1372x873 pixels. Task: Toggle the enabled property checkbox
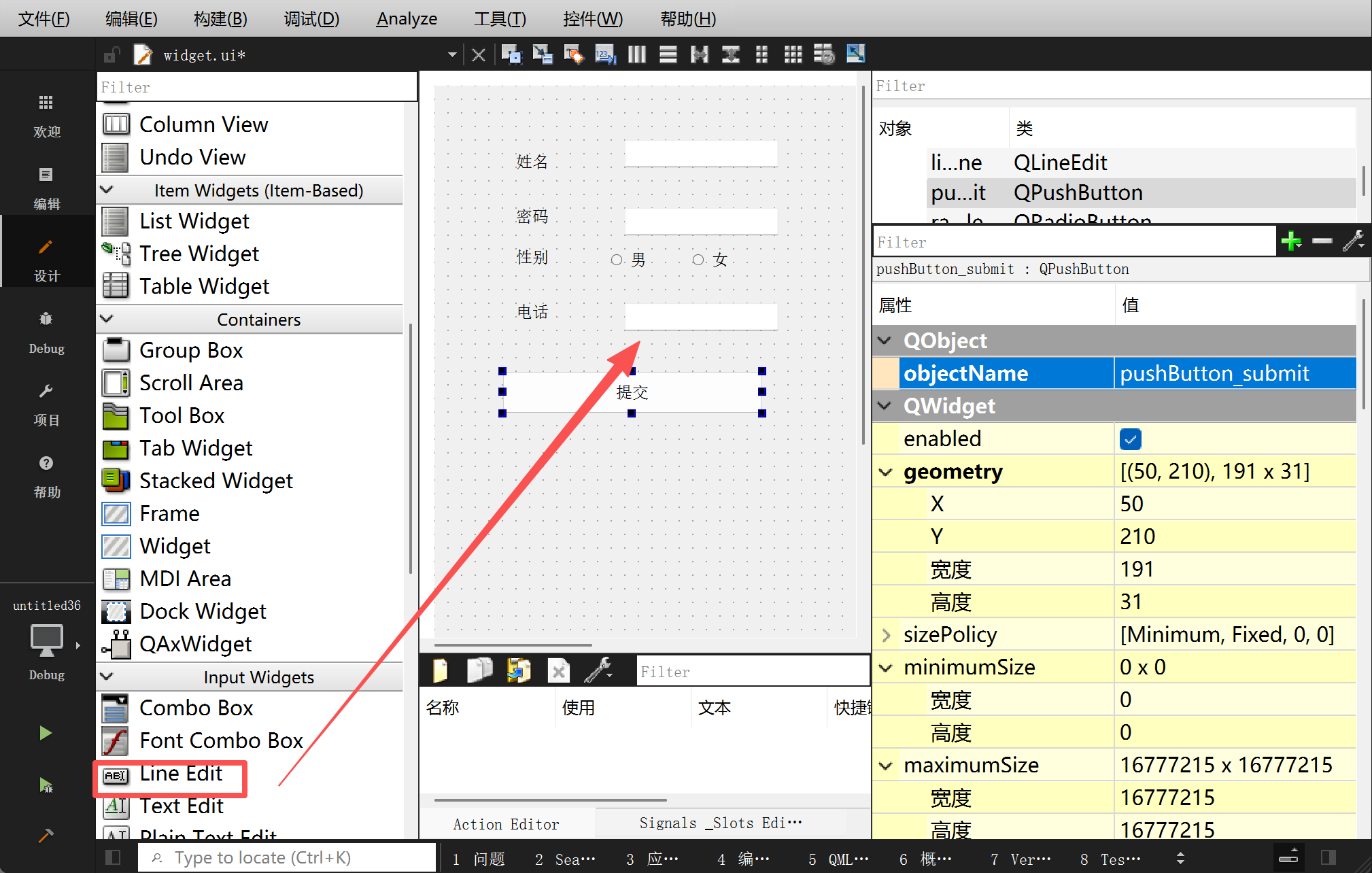1130,439
